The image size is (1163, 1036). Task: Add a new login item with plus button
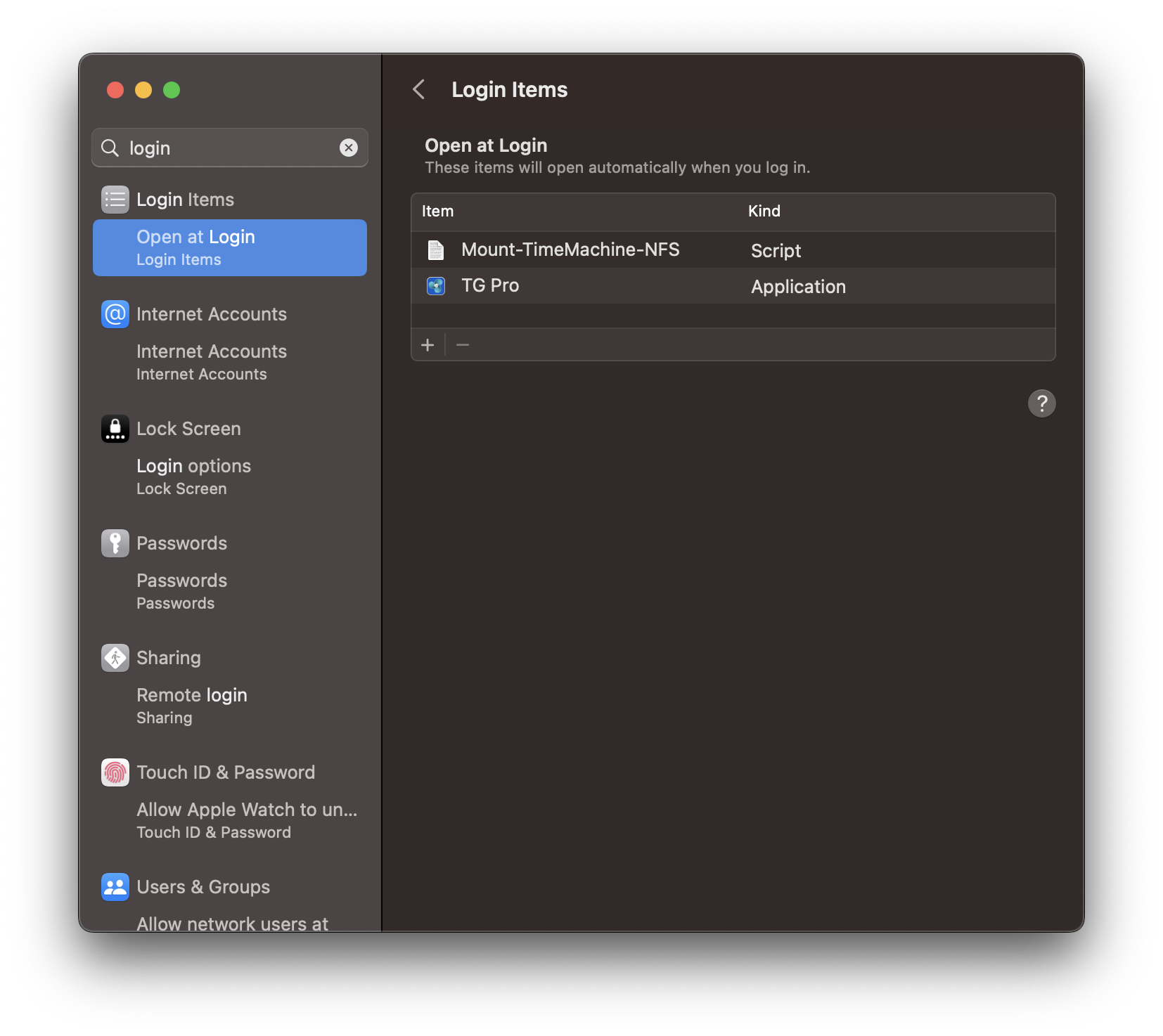[428, 344]
